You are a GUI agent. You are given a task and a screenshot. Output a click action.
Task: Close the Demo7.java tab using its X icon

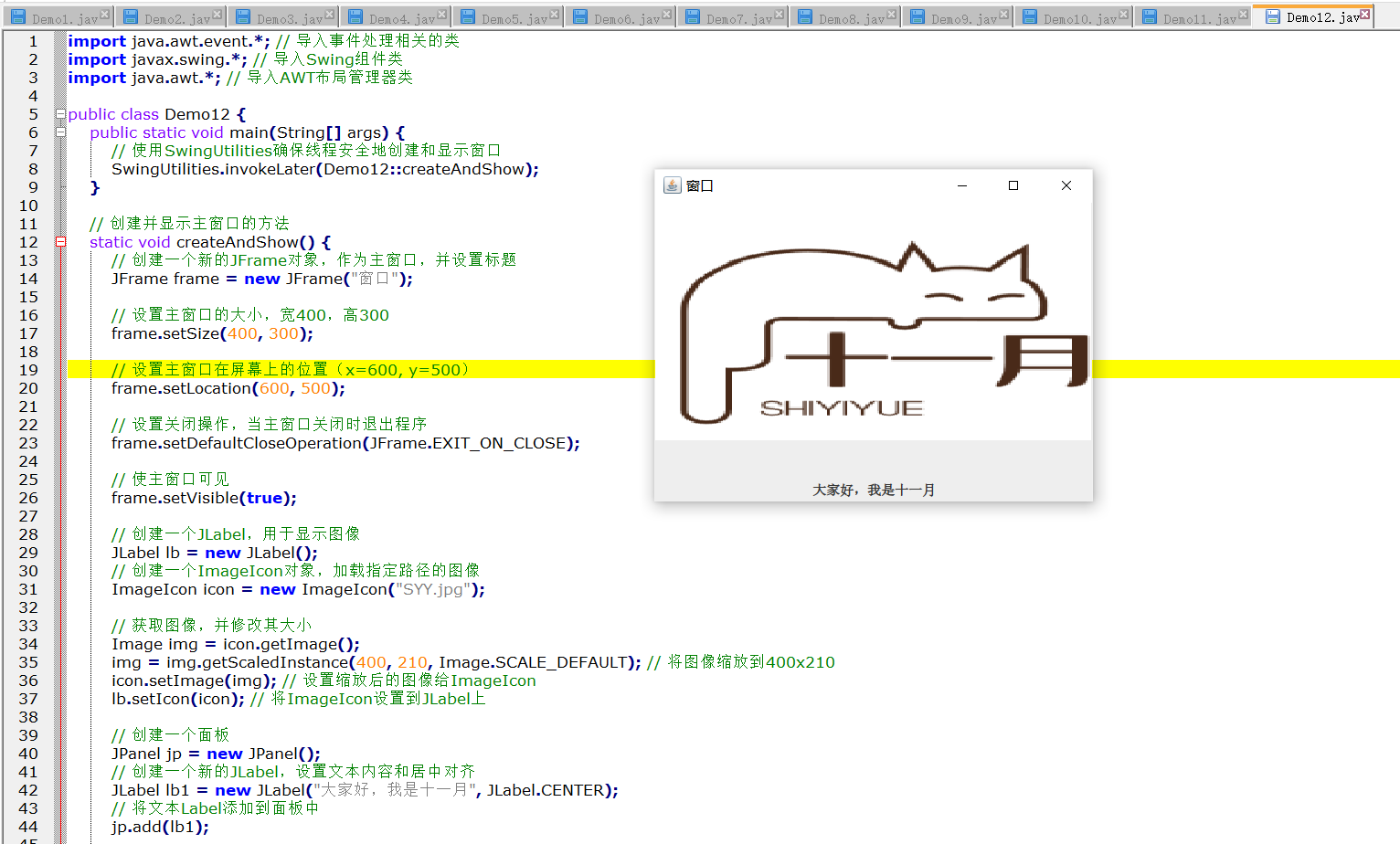[780, 15]
